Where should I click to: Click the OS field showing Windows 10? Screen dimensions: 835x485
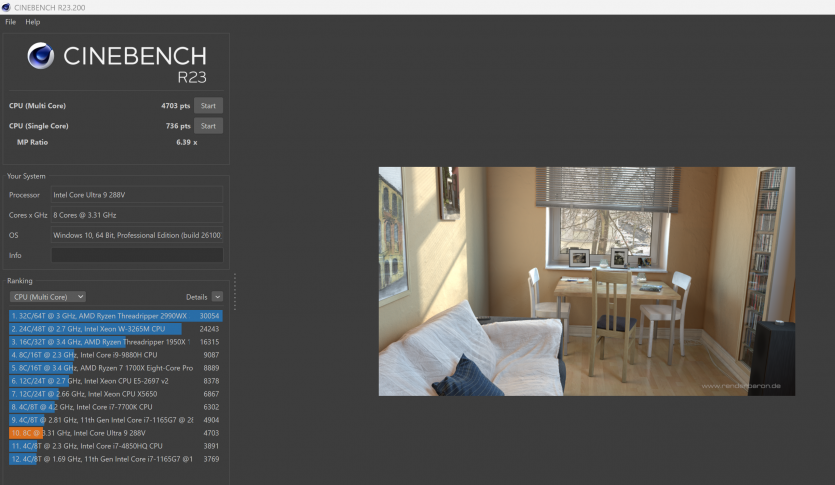pos(136,235)
